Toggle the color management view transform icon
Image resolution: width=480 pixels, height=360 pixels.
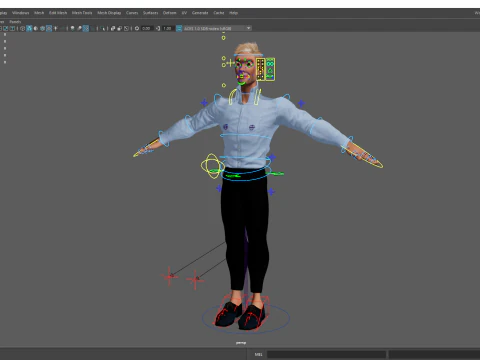(179, 28)
